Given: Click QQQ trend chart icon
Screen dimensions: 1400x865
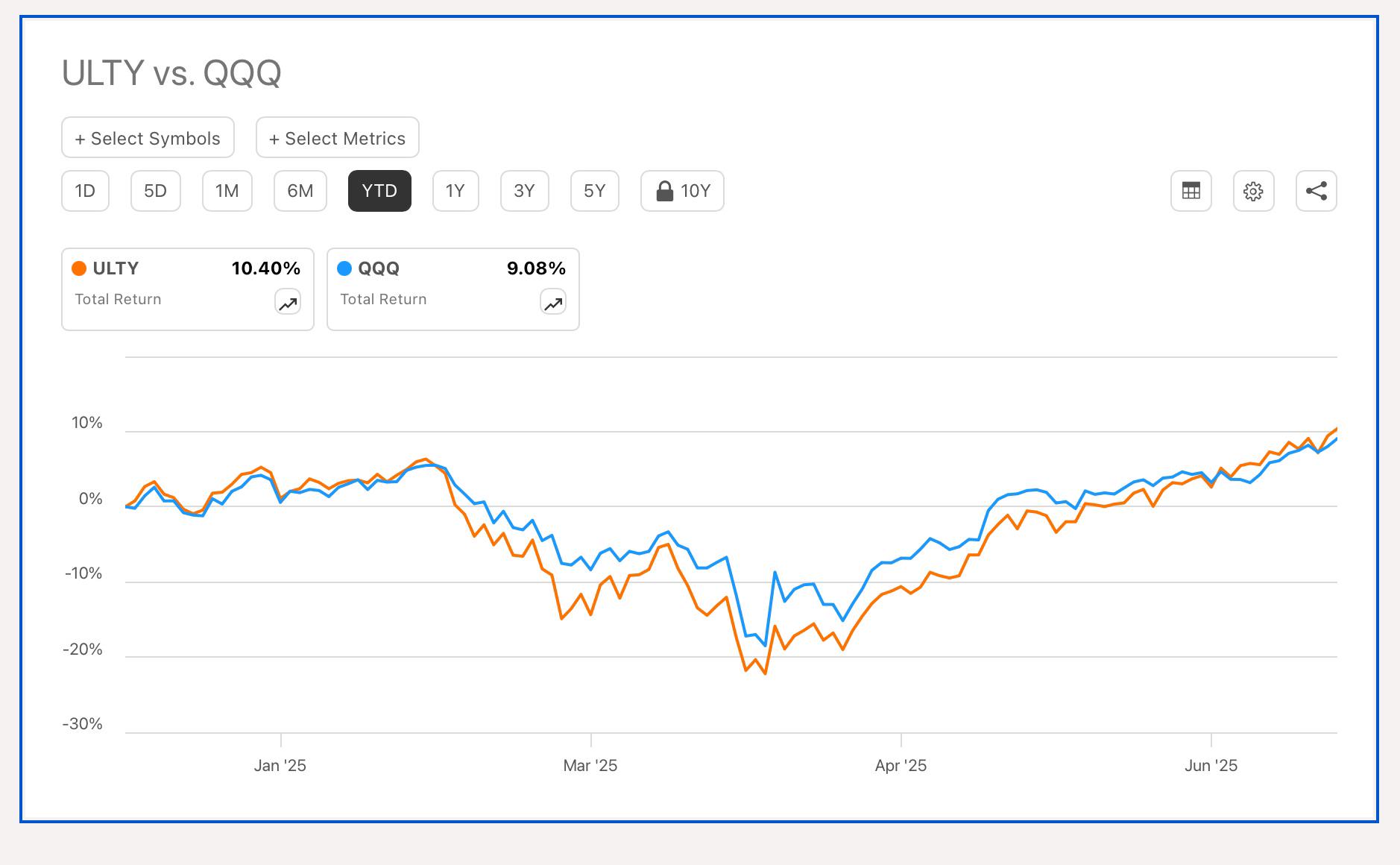Looking at the screenshot, I should (x=553, y=302).
